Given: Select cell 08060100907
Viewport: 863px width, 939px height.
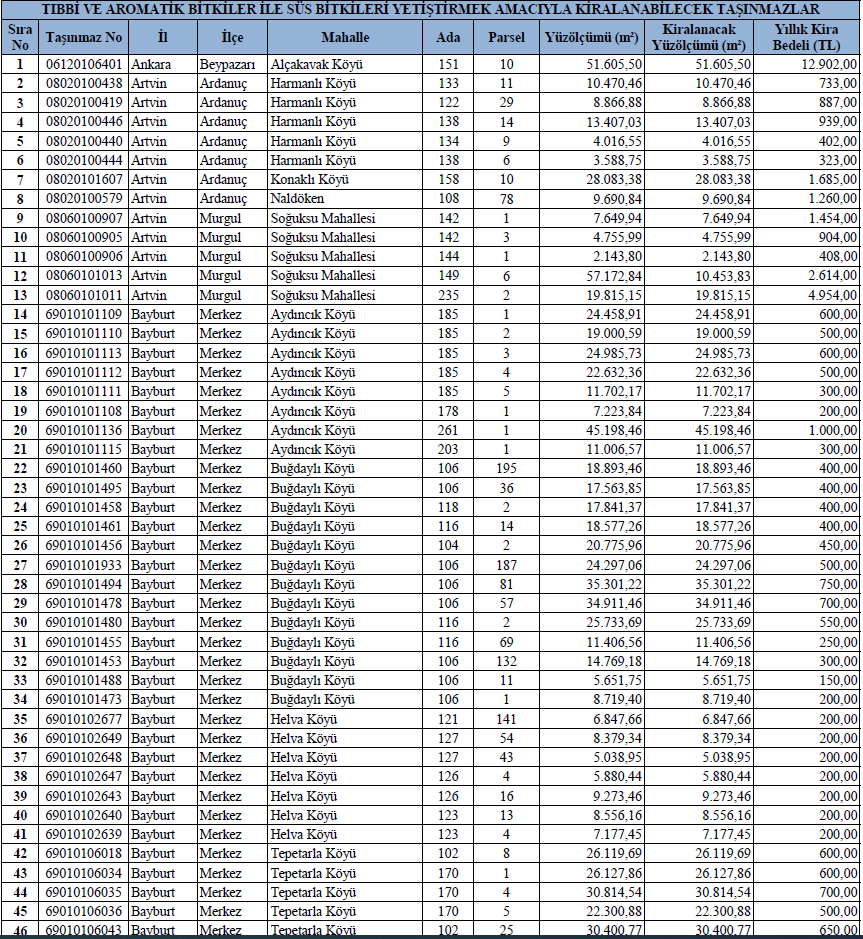Looking at the screenshot, I should coord(84,218).
